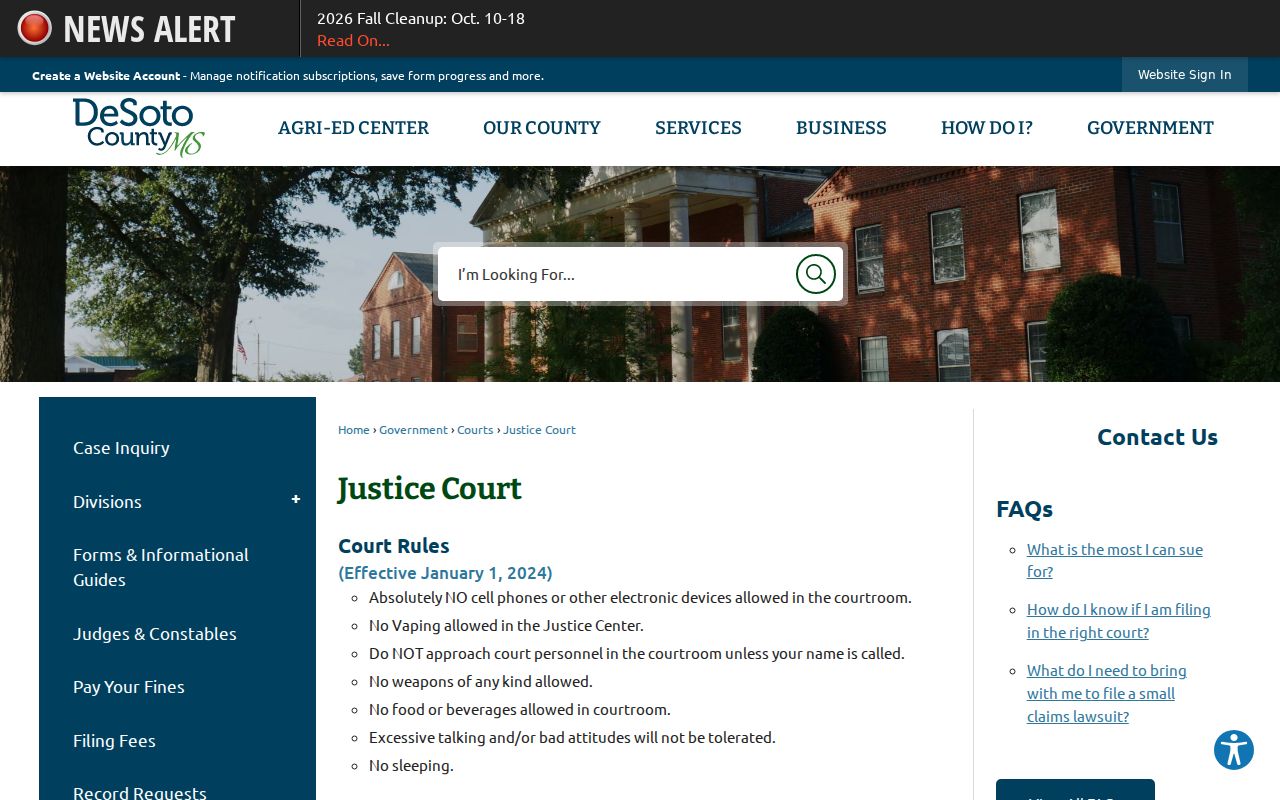Viewport: 1280px width, 800px height.
Task: Click the Effective January 1, 2024 text
Action: 445,573
